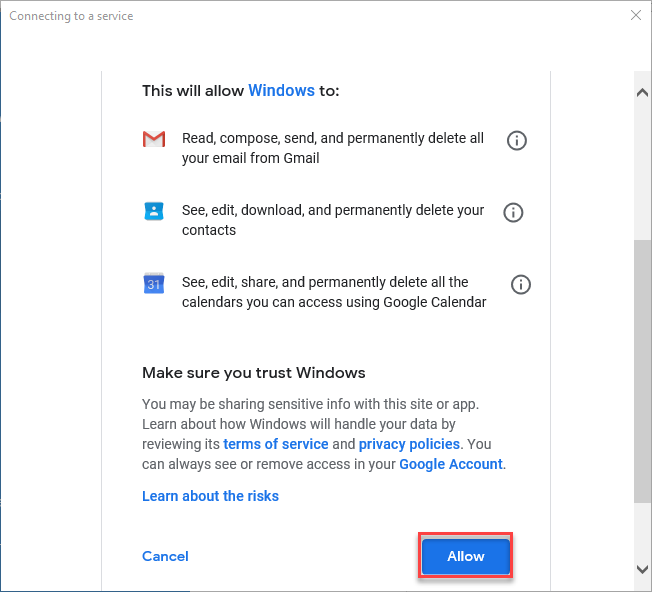Screen dimensions: 652x592
Task: Open the privacy policies link
Action: (409, 444)
